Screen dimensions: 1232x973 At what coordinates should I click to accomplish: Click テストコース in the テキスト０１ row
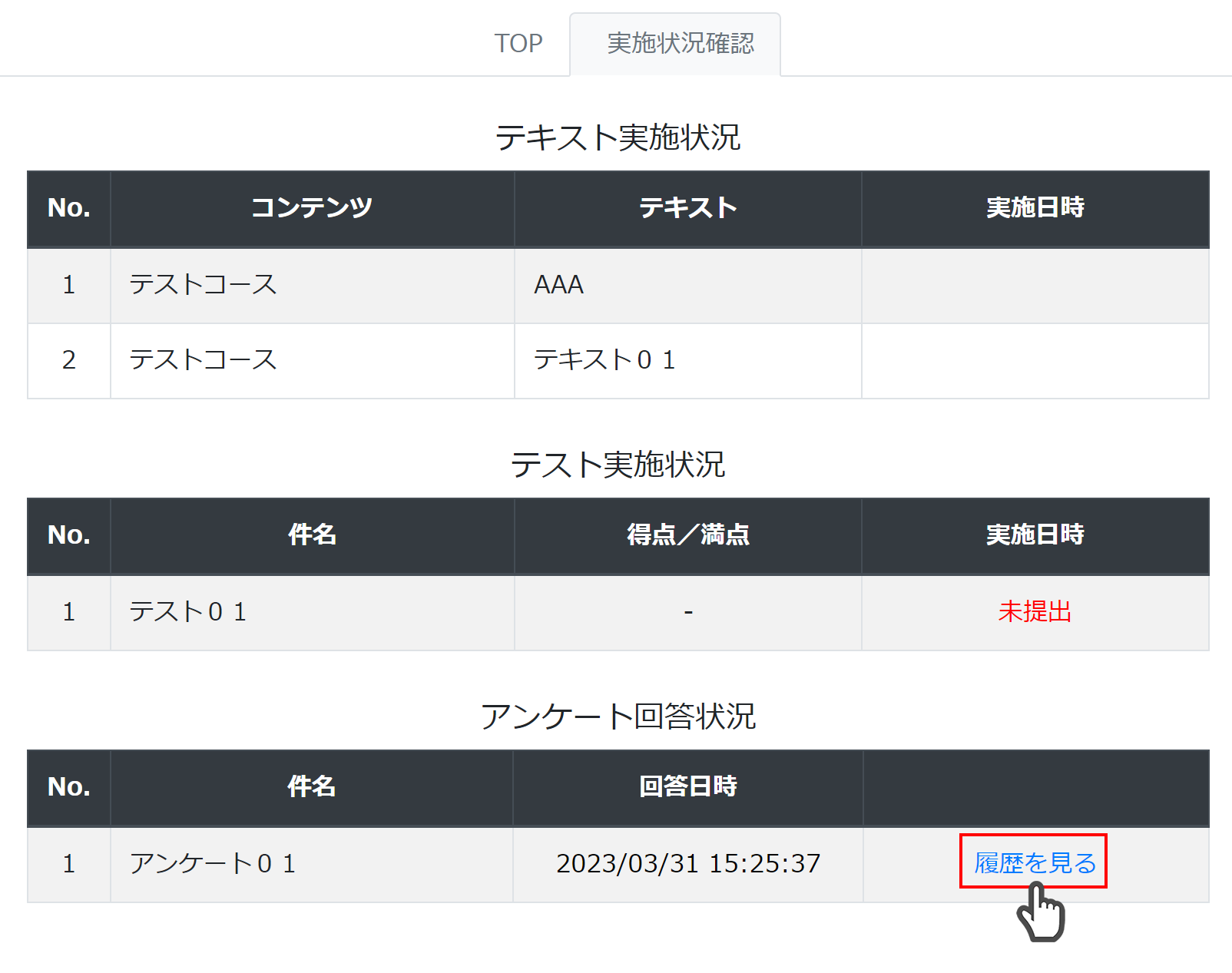point(203,360)
